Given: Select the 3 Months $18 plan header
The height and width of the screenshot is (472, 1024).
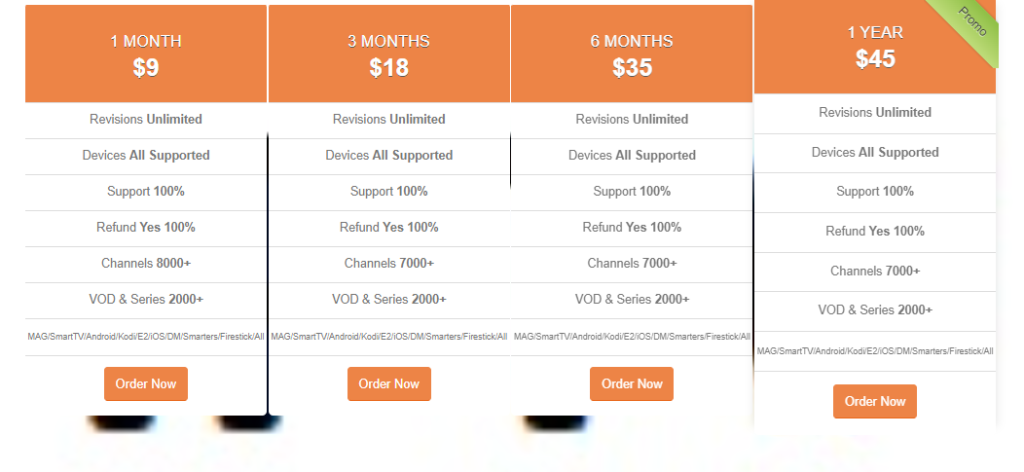Looking at the screenshot, I should pyautogui.click(x=389, y=54).
